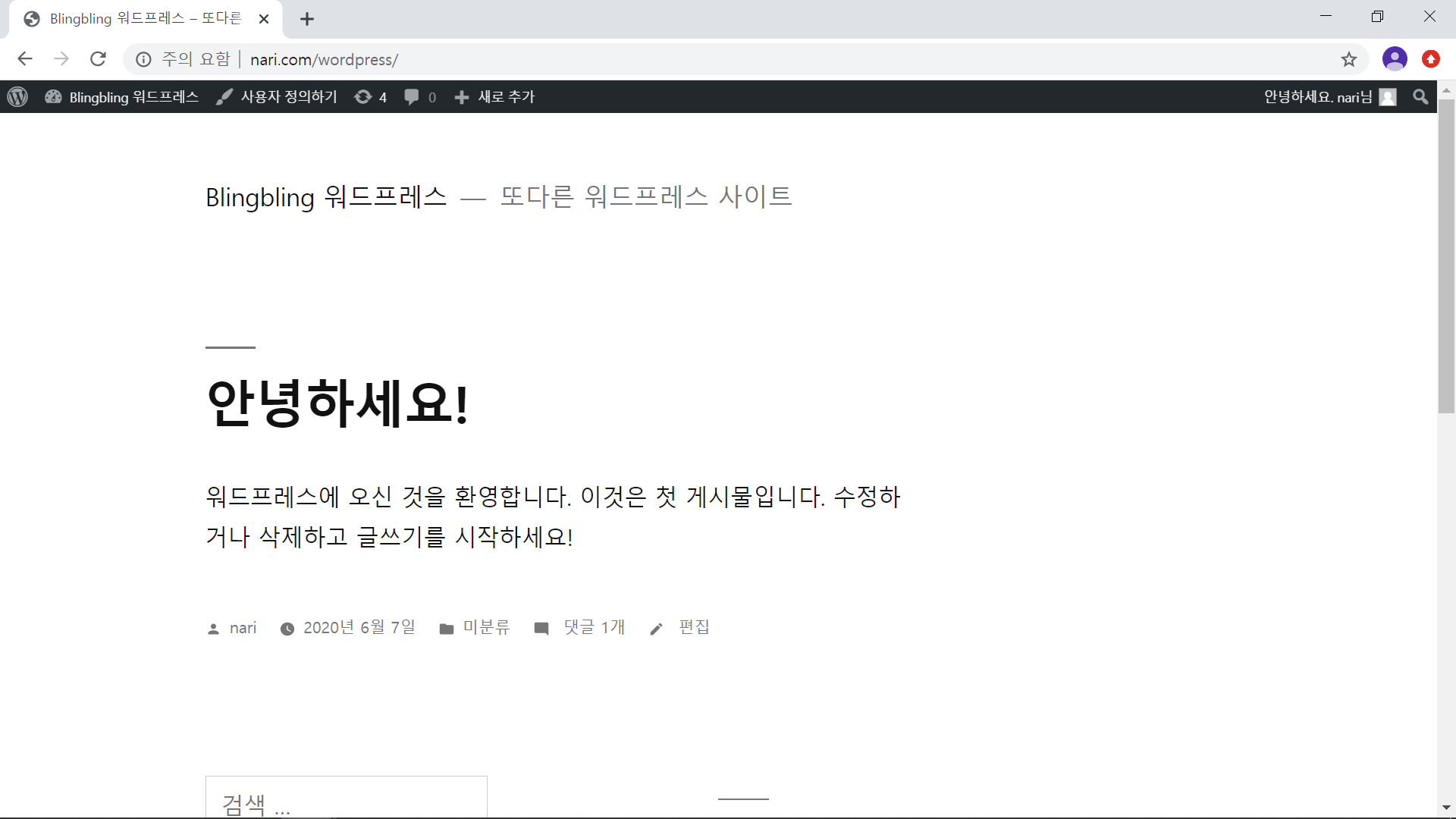
Task: Open a new browser tab
Action: tap(307, 19)
